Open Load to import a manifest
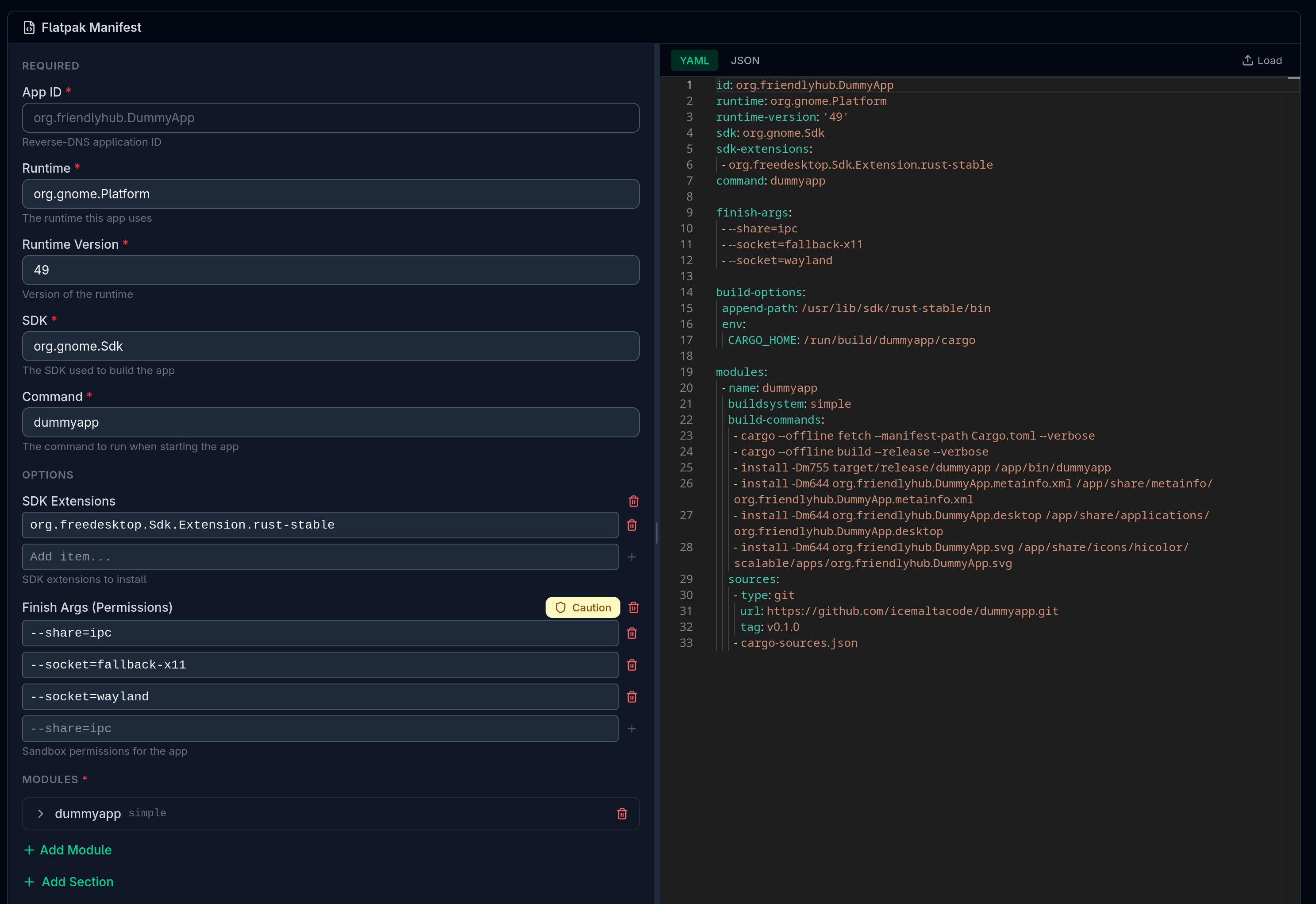The image size is (1316, 904). 1262,60
